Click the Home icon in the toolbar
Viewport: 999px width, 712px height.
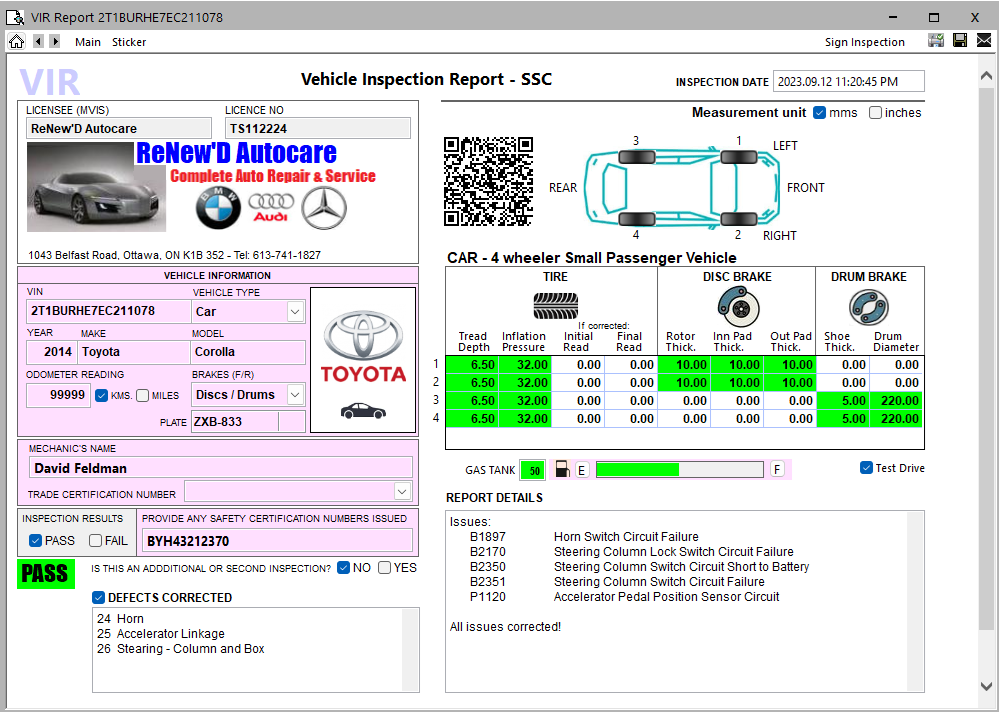[16, 41]
